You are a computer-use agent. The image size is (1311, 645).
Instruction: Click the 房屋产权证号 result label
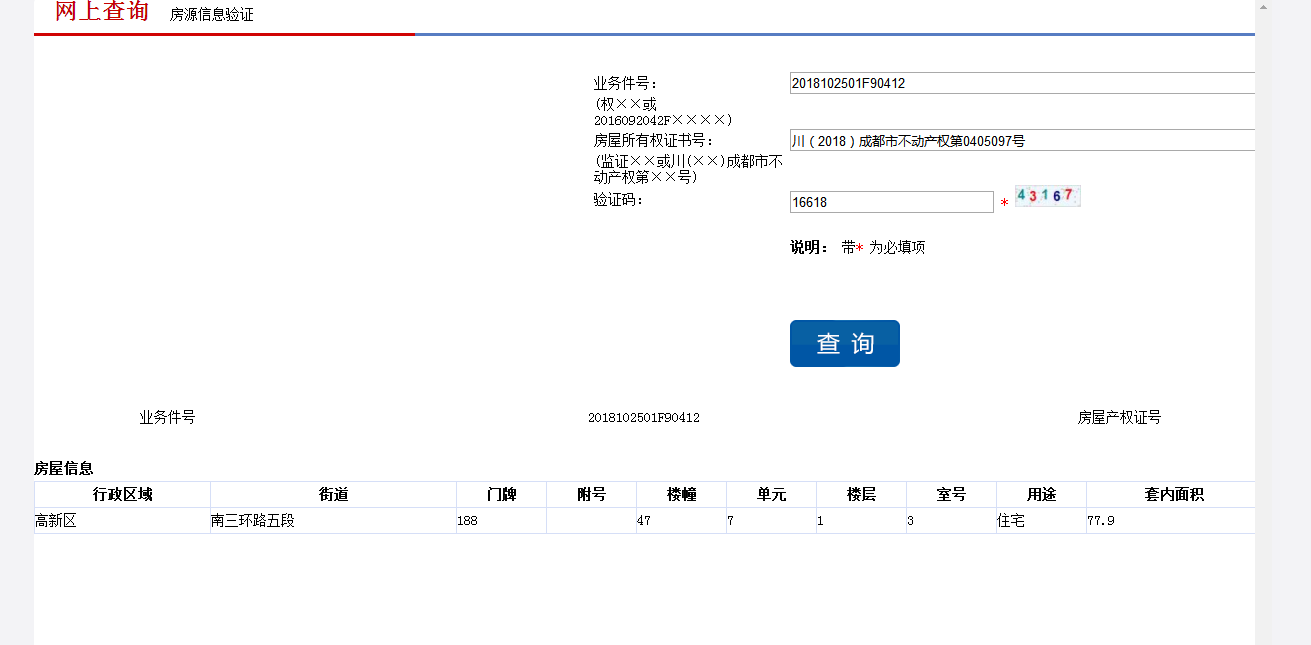pos(1119,418)
